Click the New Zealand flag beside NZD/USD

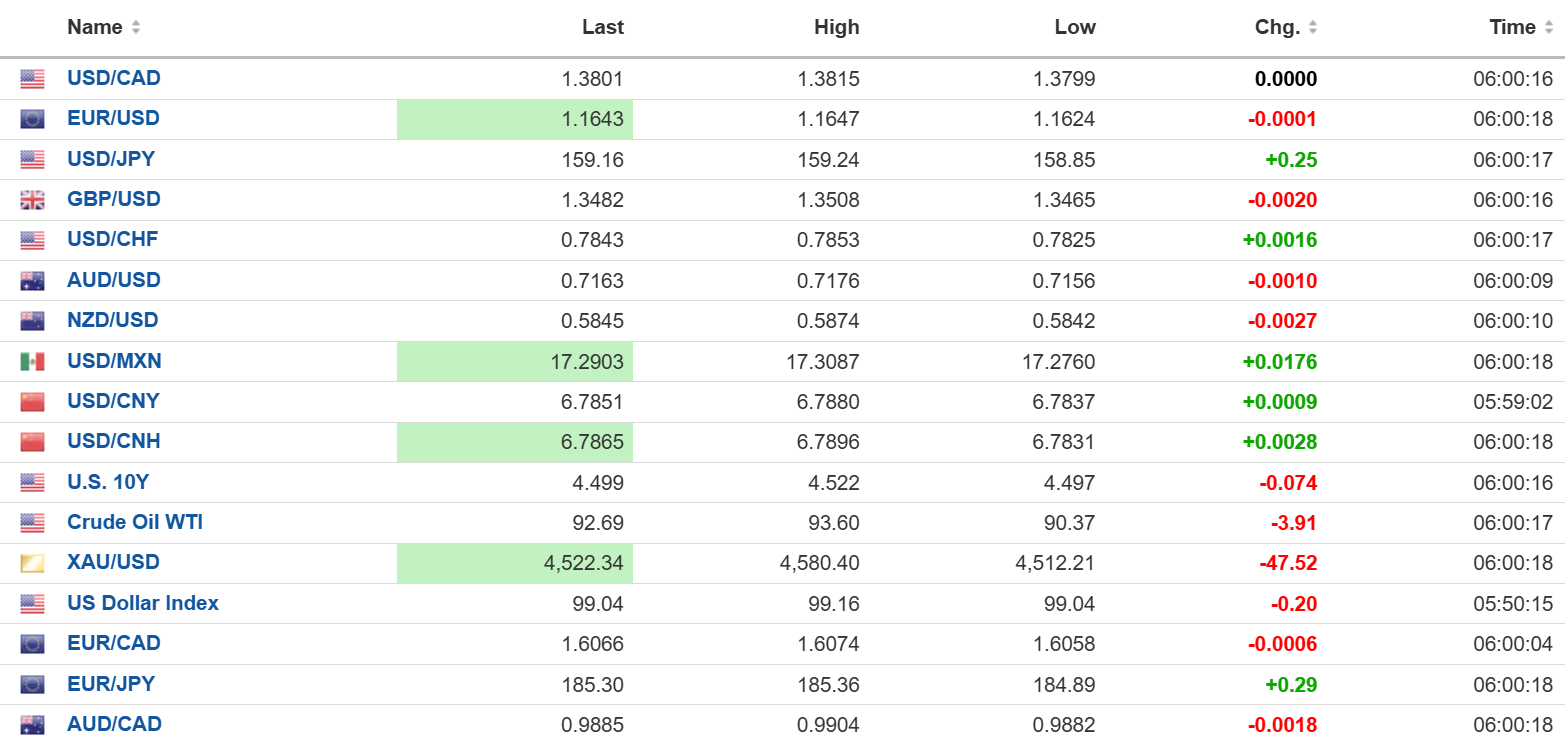33,321
